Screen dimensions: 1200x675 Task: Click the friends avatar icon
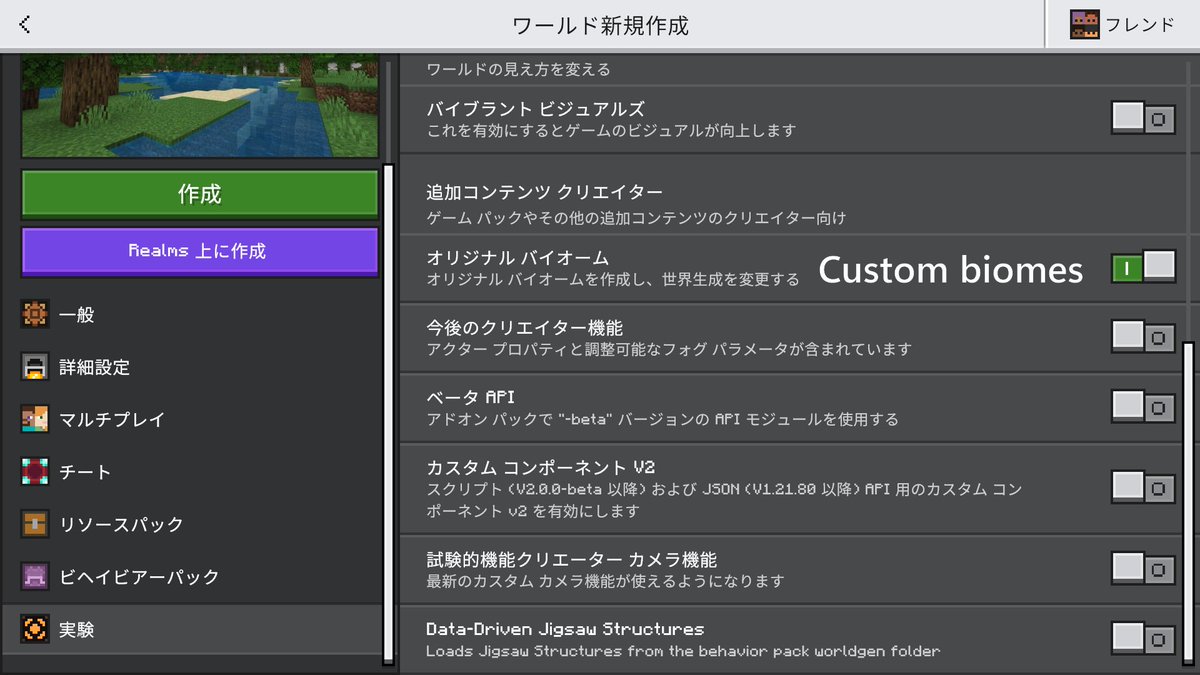tap(1085, 24)
